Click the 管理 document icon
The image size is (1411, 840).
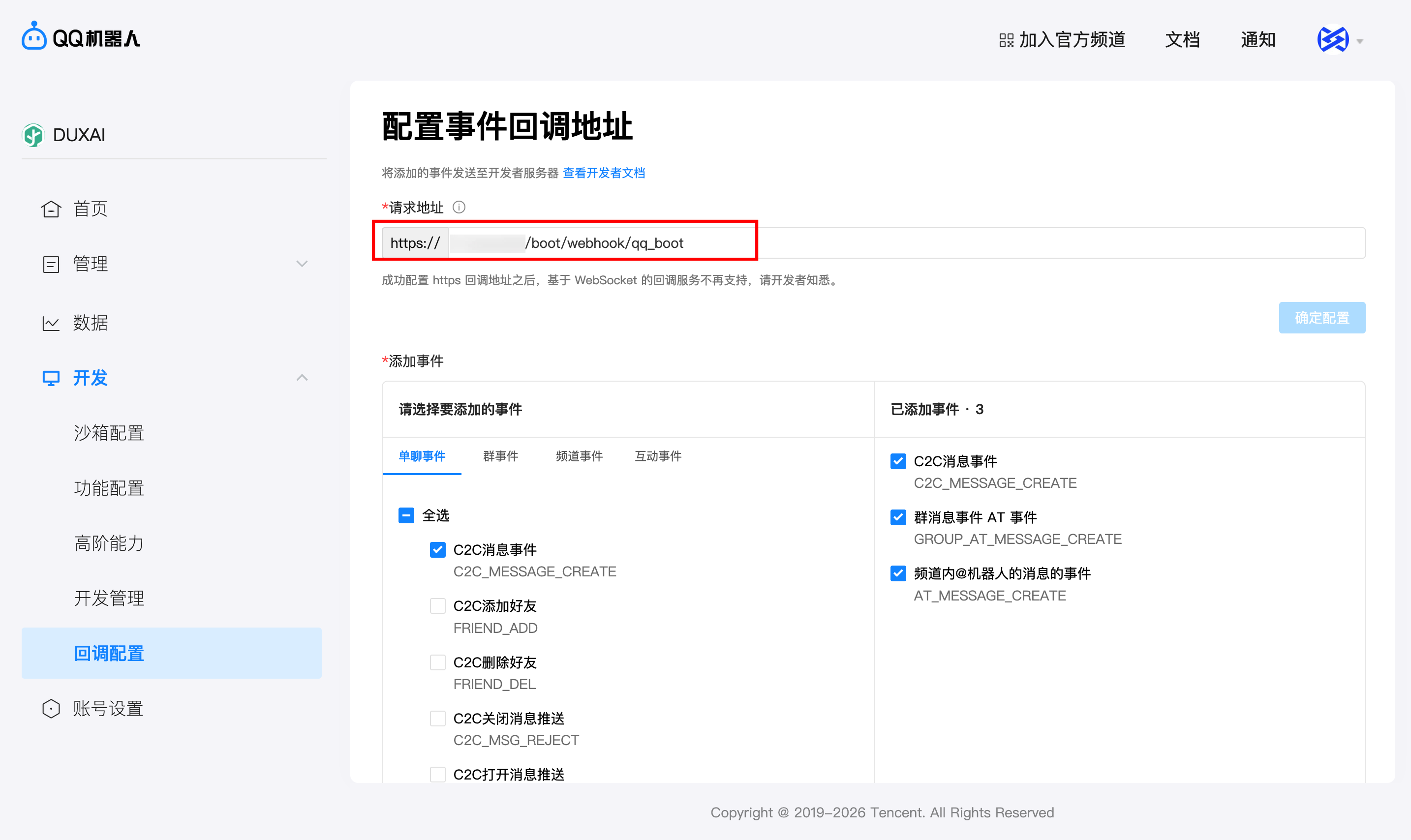pos(51,264)
